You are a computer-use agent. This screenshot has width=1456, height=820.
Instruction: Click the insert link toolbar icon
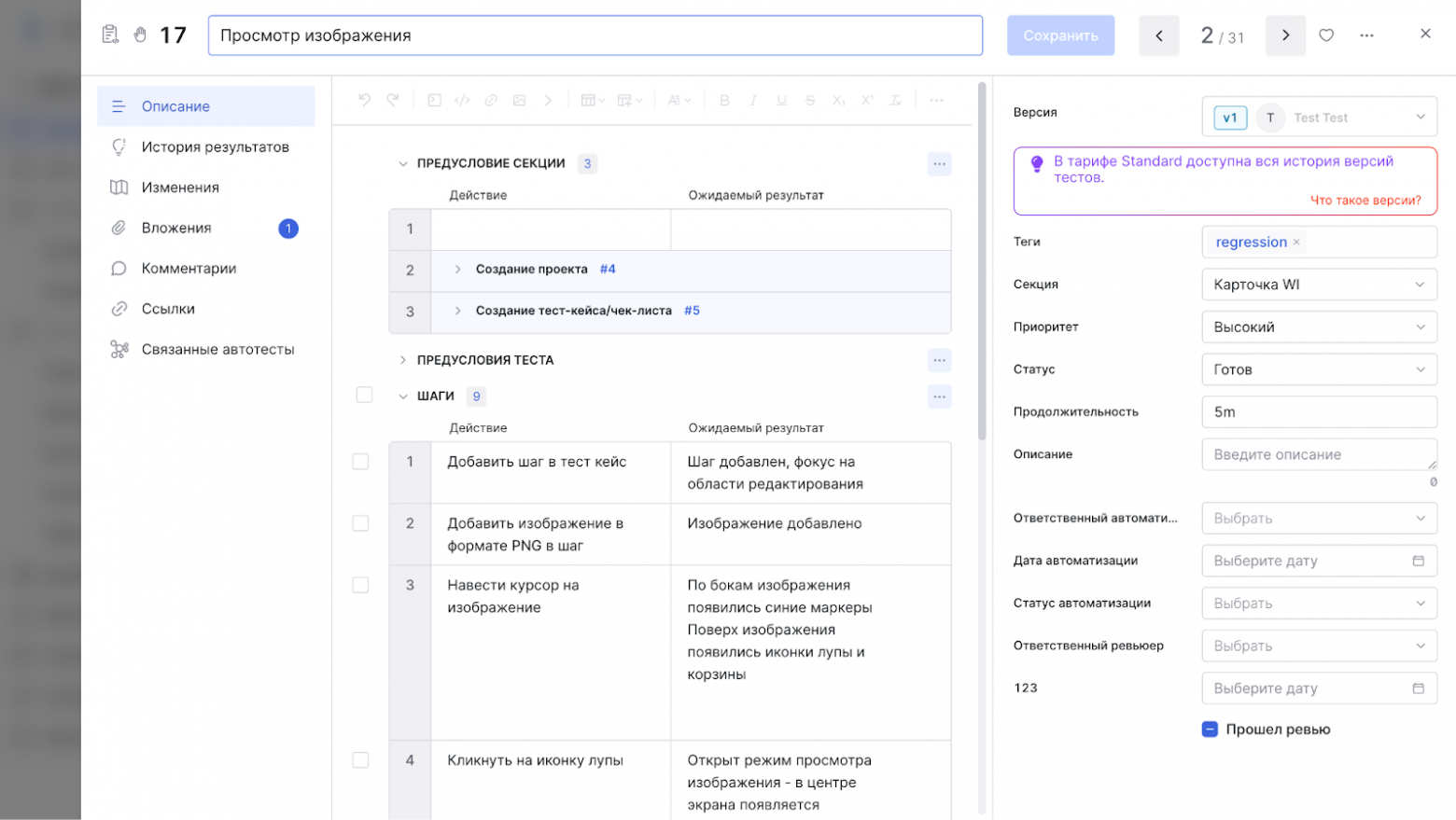pos(491,100)
